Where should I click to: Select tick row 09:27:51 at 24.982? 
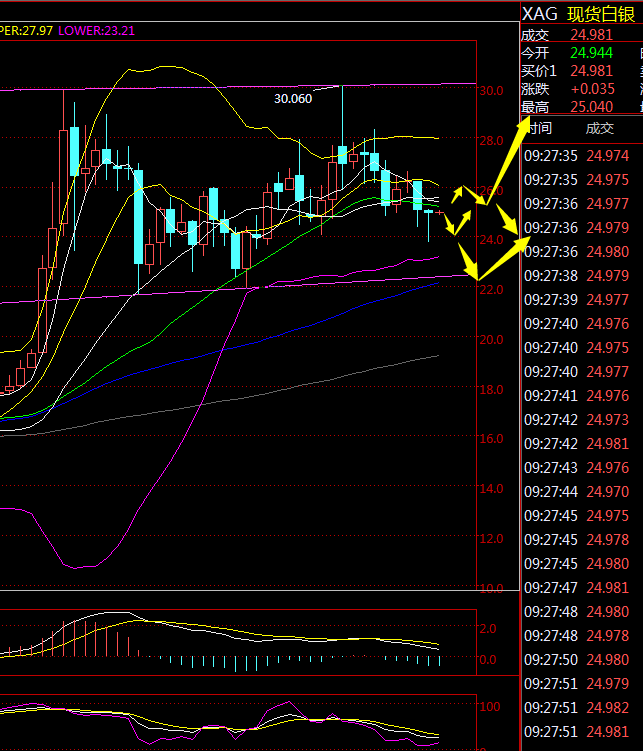click(576, 707)
